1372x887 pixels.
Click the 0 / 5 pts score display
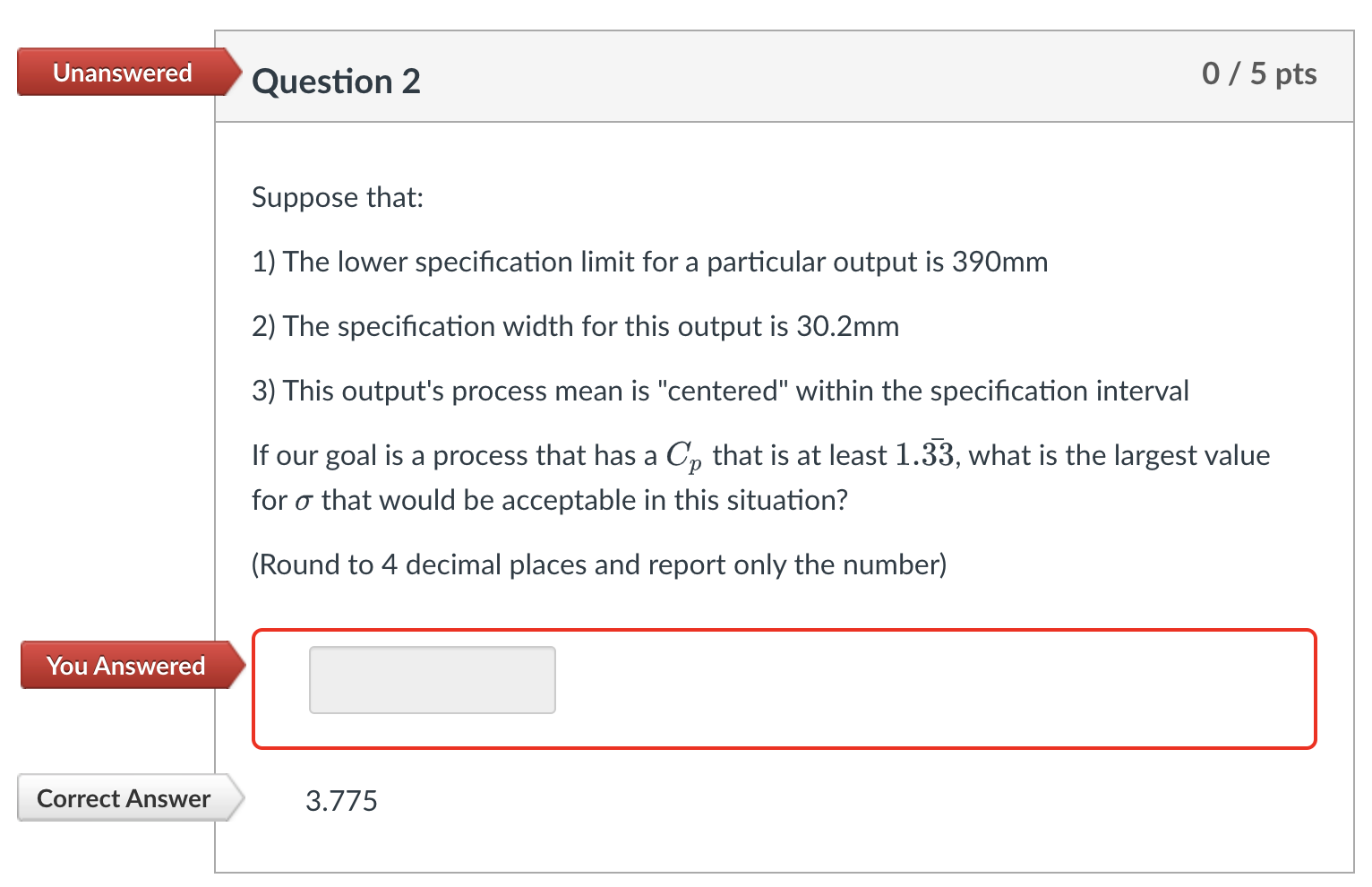[x=1259, y=74]
